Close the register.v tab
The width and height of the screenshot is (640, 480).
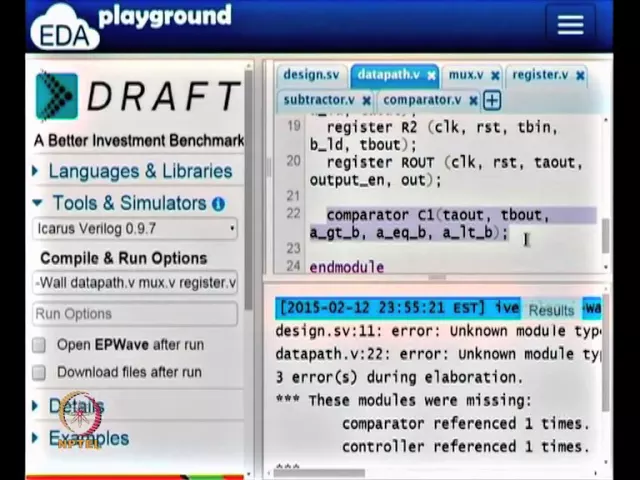(x=580, y=76)
